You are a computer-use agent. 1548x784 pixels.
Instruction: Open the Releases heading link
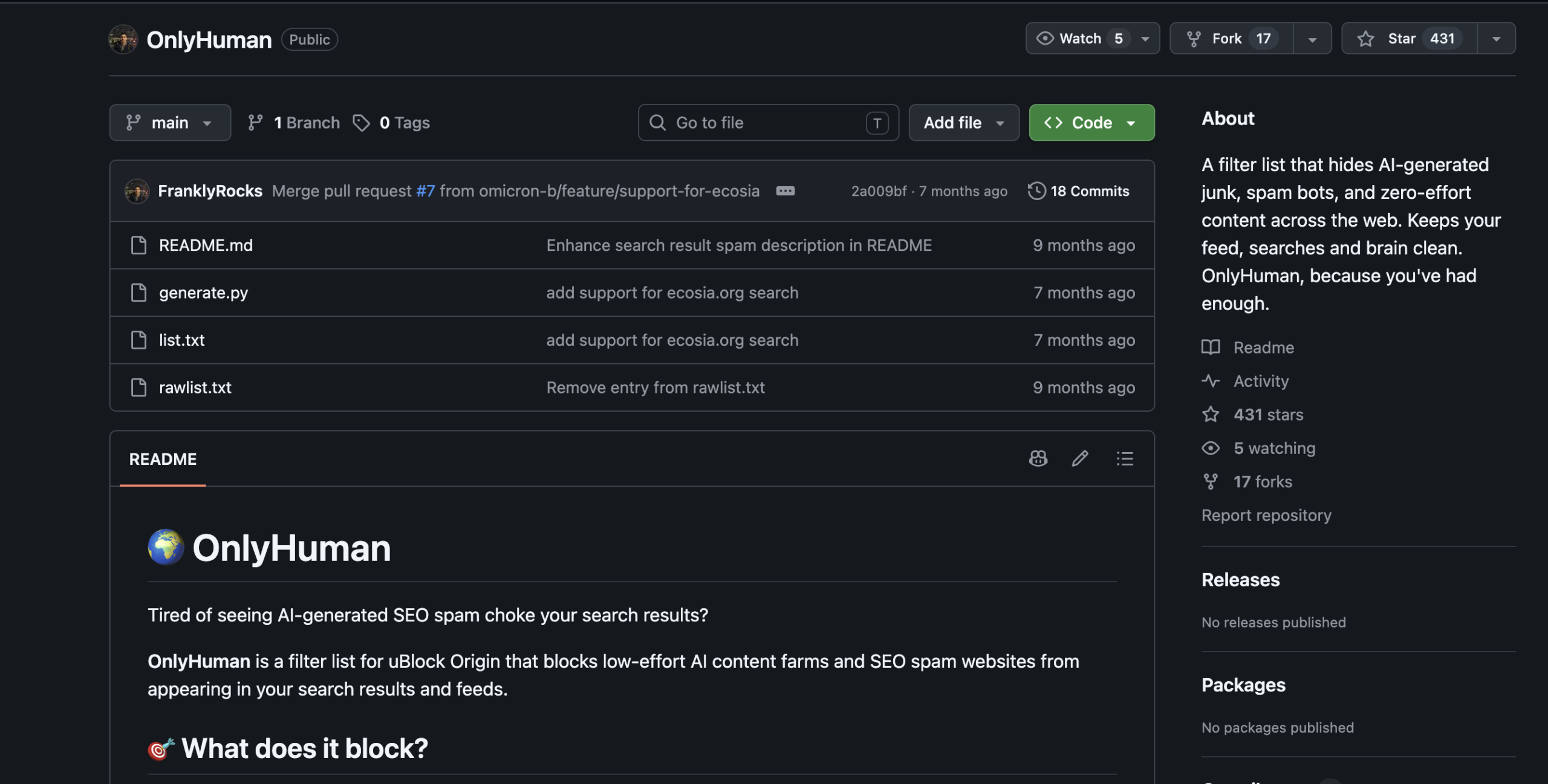(1240, 580)
